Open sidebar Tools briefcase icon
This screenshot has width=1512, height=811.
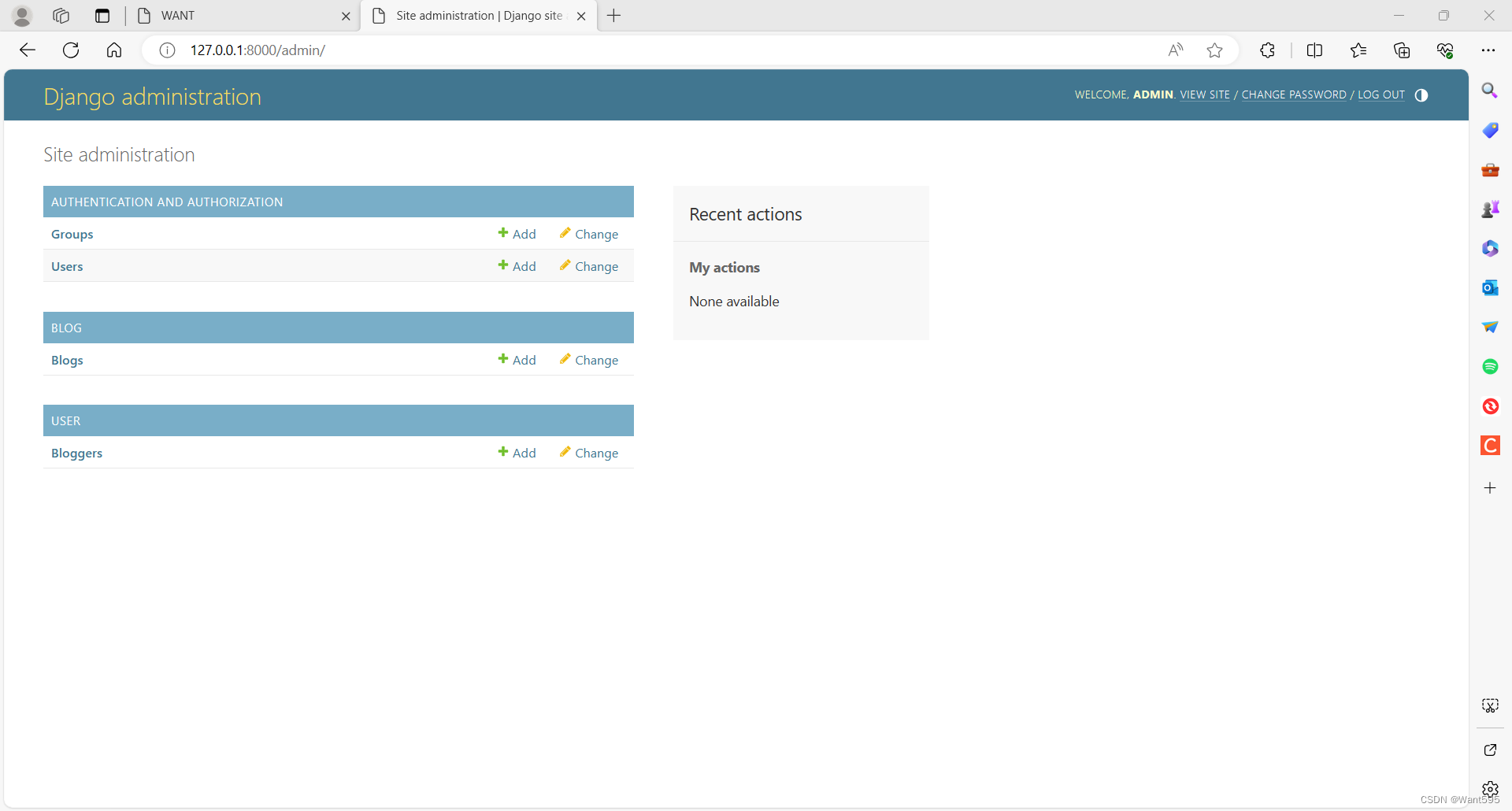coord(1490,169)
